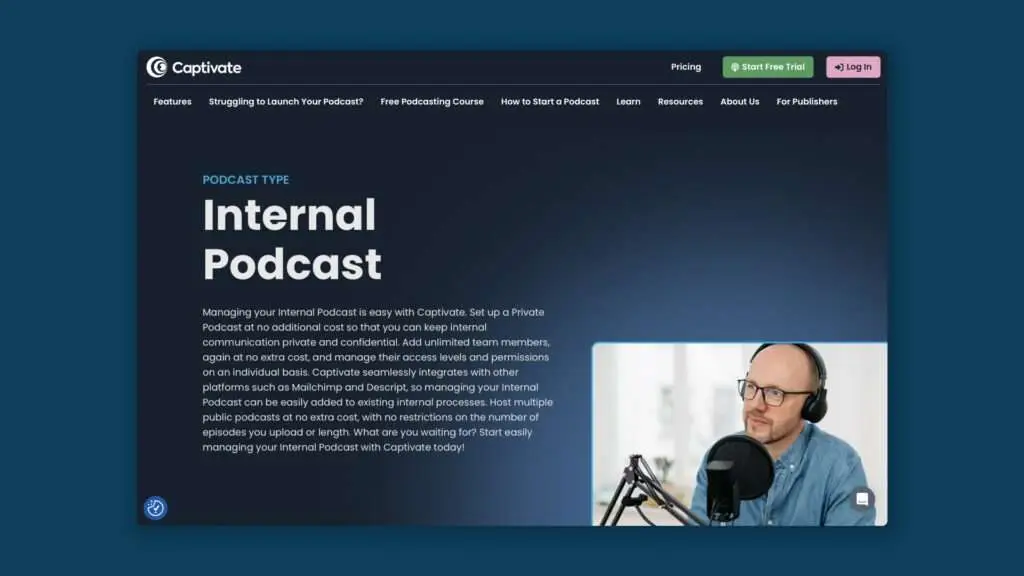Expand the About Us navigation item
The image size is (1024, 576).
click(x=740, y=101)
